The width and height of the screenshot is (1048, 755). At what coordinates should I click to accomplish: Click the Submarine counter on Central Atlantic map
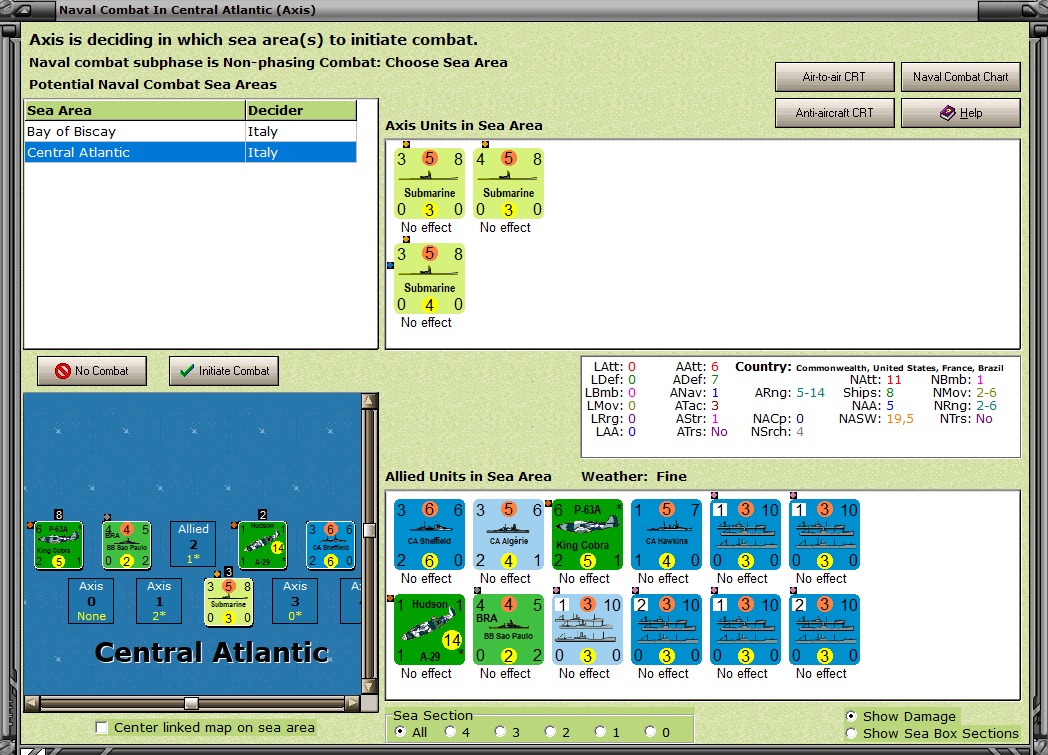229,602
